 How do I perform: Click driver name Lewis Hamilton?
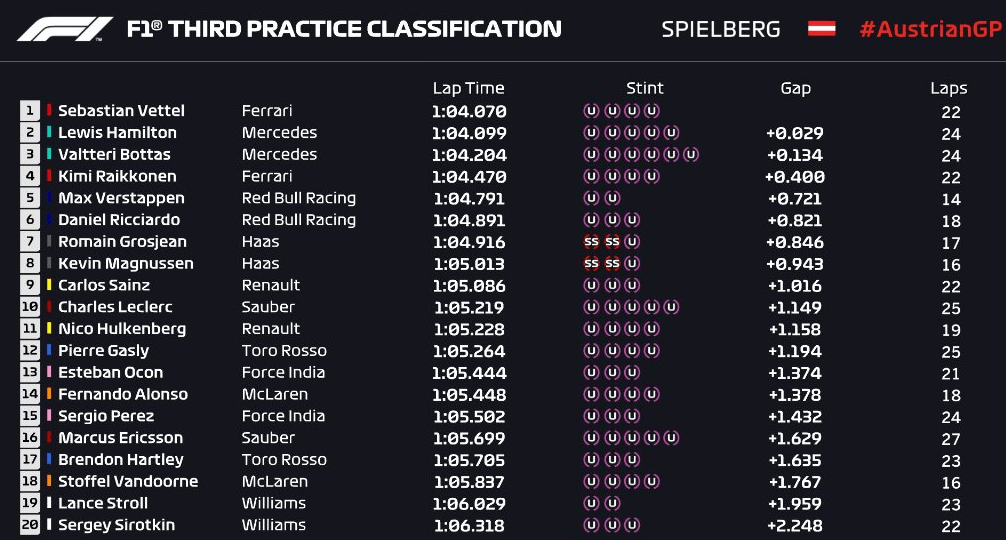(117, 133)
